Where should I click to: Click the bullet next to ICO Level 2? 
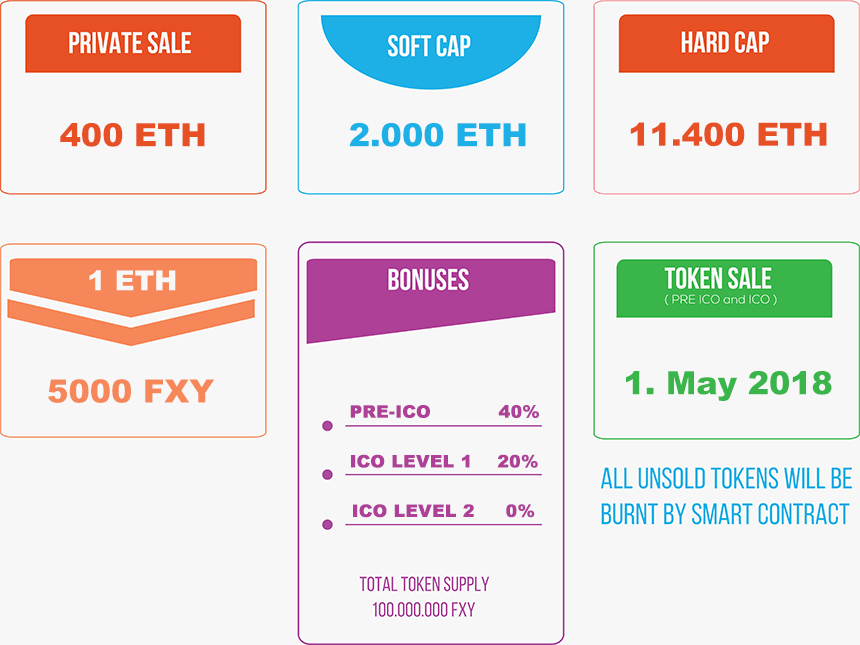(x=327, y=524)
